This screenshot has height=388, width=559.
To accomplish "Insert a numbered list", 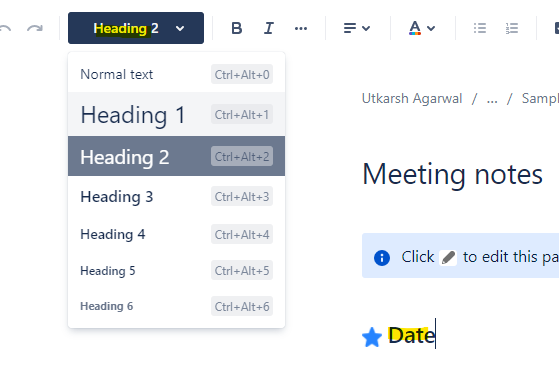I will (512, 28).
